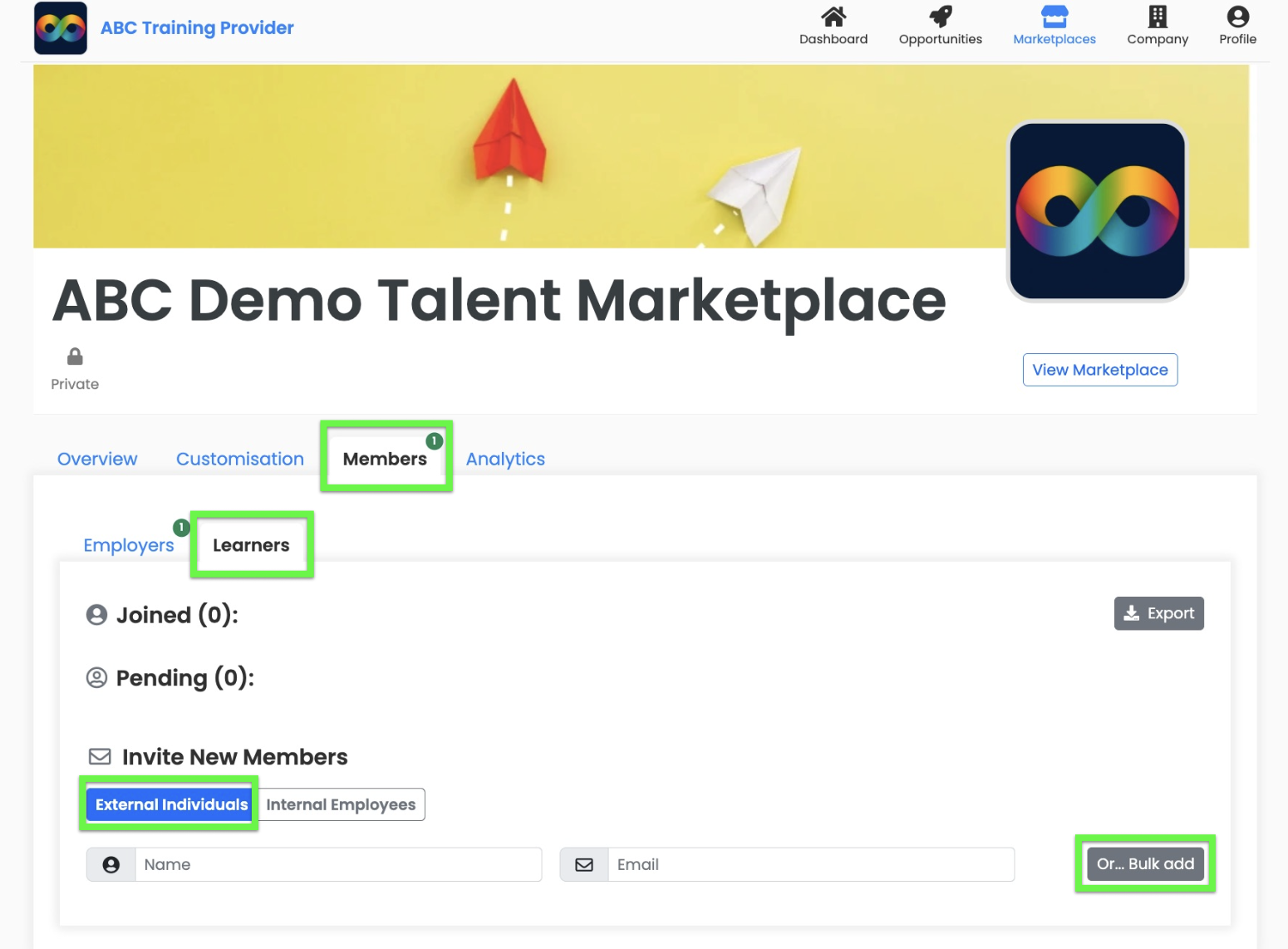Switch to the Analytics tab
This screenshot has width=1288, height=949.
point(505,459)
